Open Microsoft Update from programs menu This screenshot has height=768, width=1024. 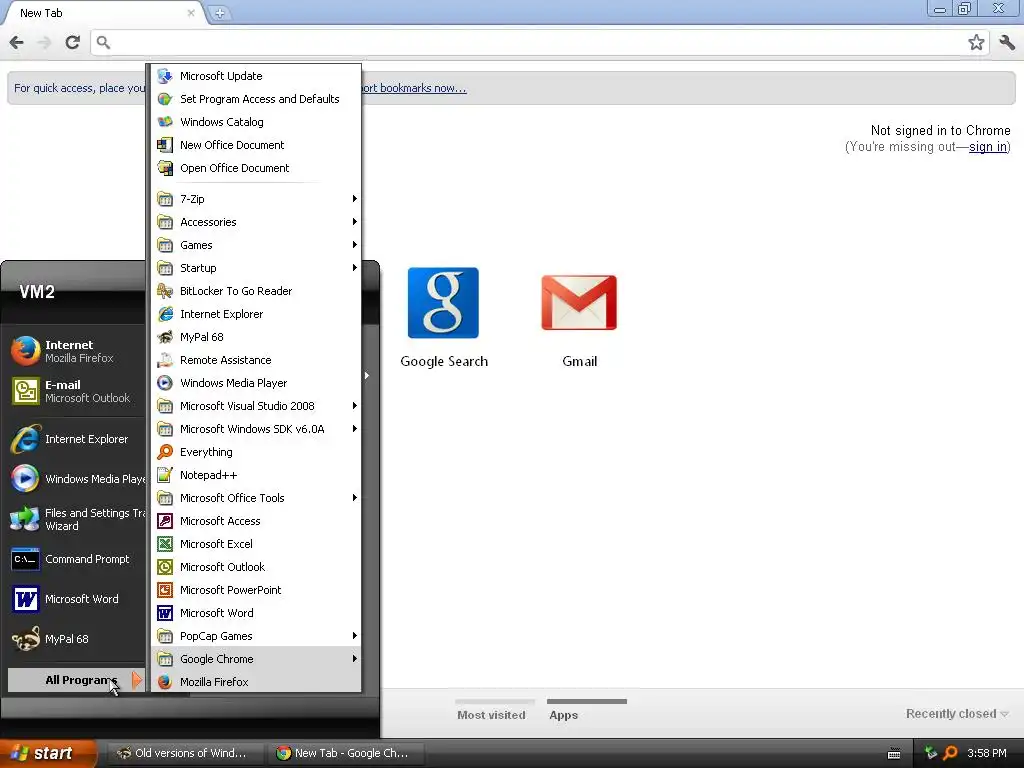pyautogui.click(x=256, y=76)
